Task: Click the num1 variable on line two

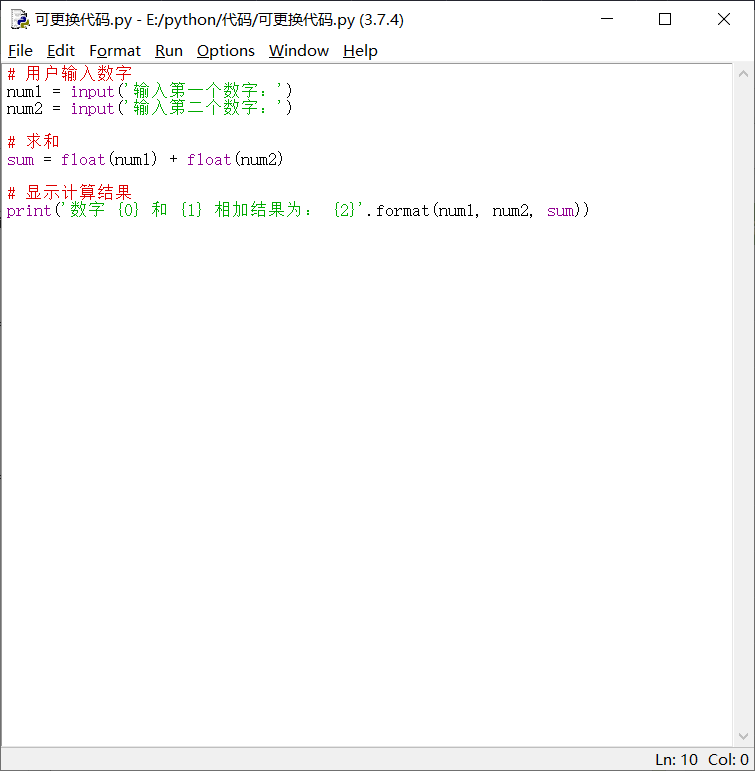Action: point(24,92)
